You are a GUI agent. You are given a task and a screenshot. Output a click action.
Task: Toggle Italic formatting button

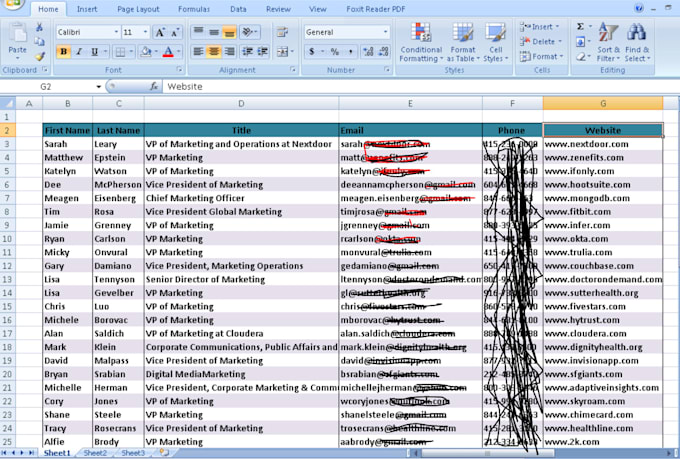coord(79,51)
